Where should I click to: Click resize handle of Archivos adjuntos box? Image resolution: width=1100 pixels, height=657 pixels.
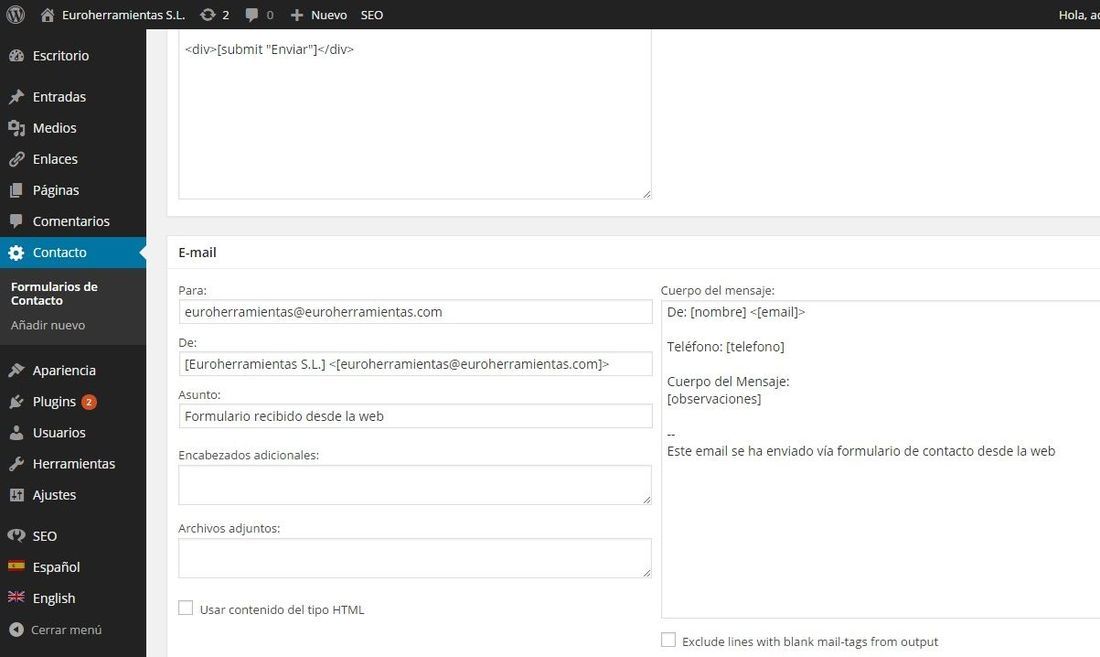coord(647,573)
